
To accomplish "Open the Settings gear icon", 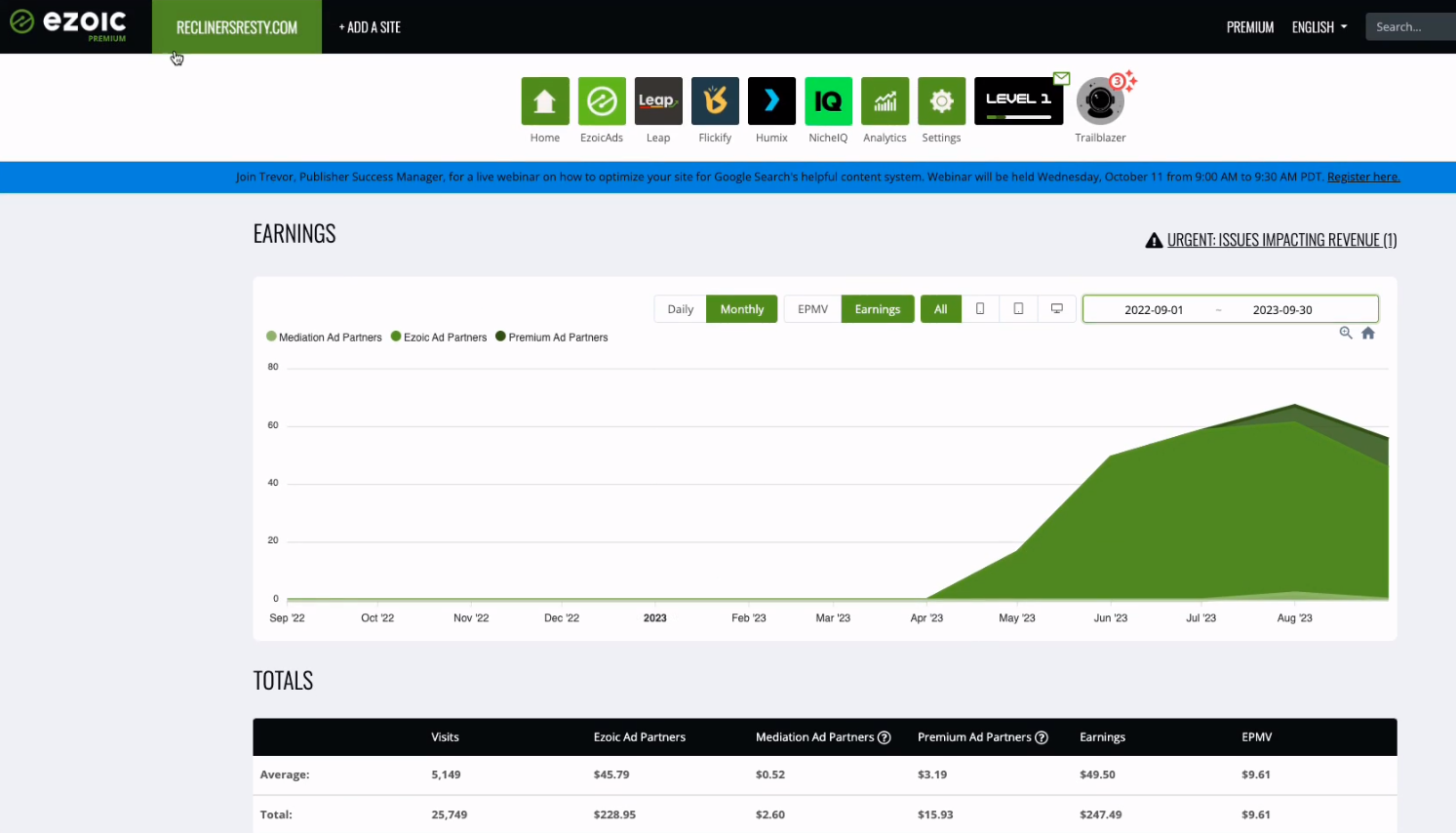I will point(941,100).
